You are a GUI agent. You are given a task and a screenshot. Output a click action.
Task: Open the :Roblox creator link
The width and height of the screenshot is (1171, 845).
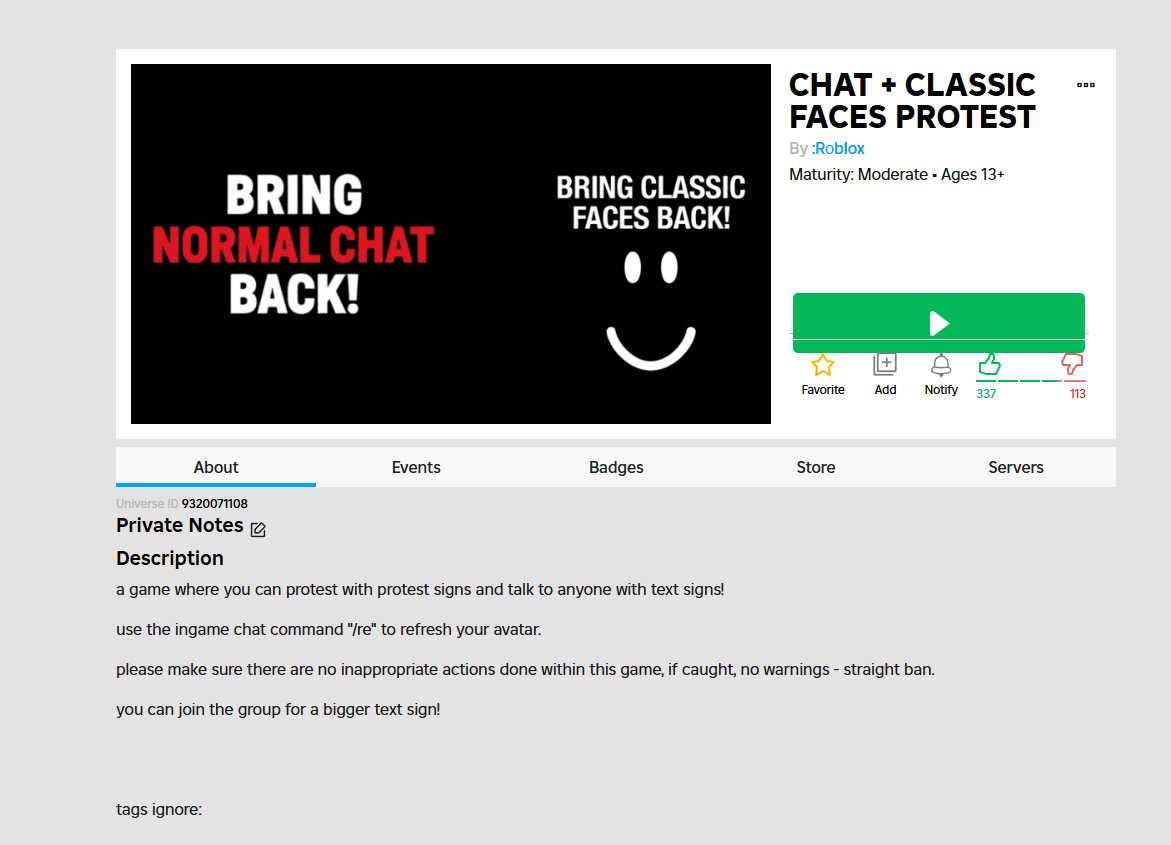(838, 149)
